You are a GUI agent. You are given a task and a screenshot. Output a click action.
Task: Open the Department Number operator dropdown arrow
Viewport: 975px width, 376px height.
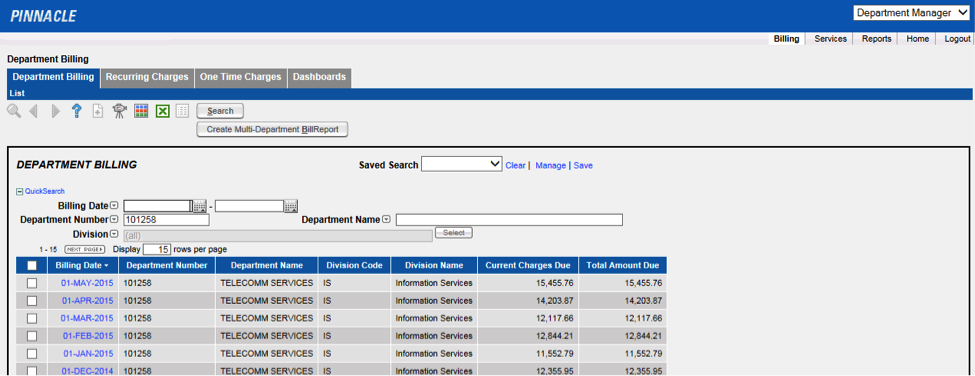point(114,219)
